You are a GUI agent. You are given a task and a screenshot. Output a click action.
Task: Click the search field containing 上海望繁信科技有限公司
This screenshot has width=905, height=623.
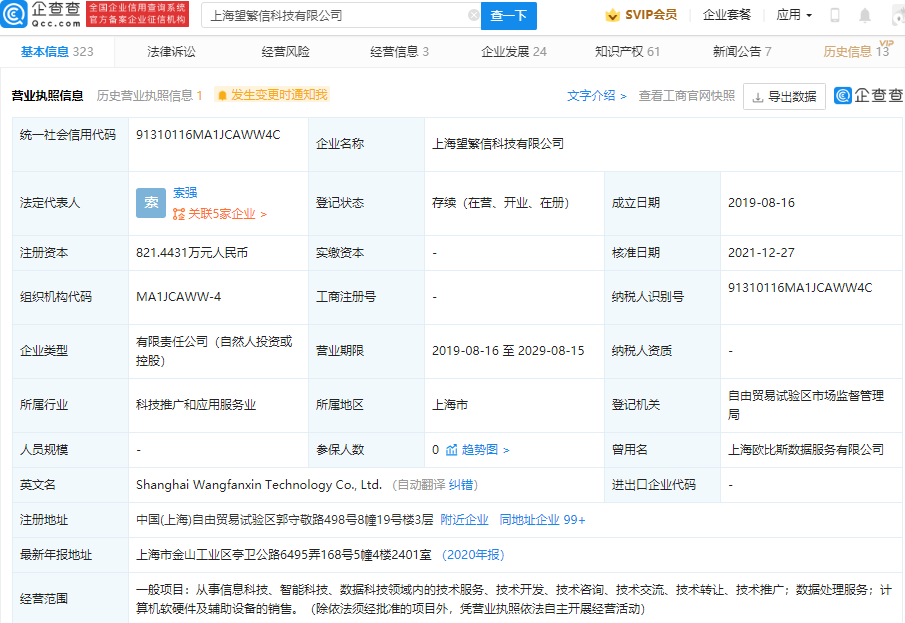[341, 16]
